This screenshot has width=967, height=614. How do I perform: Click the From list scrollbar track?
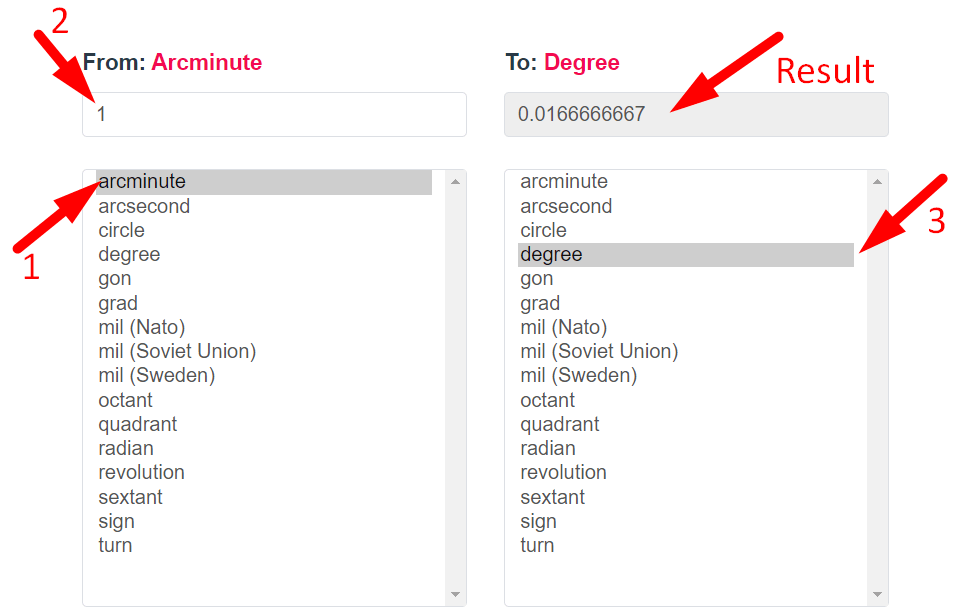point(455,388)
